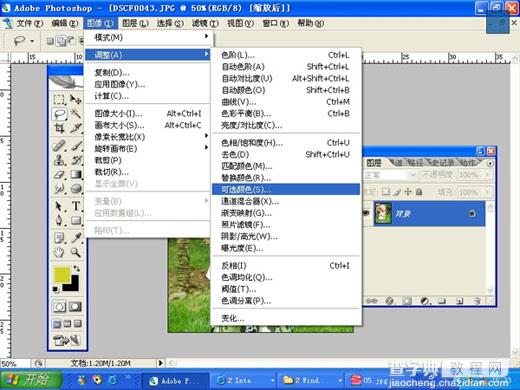
Task: Click add layer style icon
Action: pyautogui.click(x=389, y=301)
